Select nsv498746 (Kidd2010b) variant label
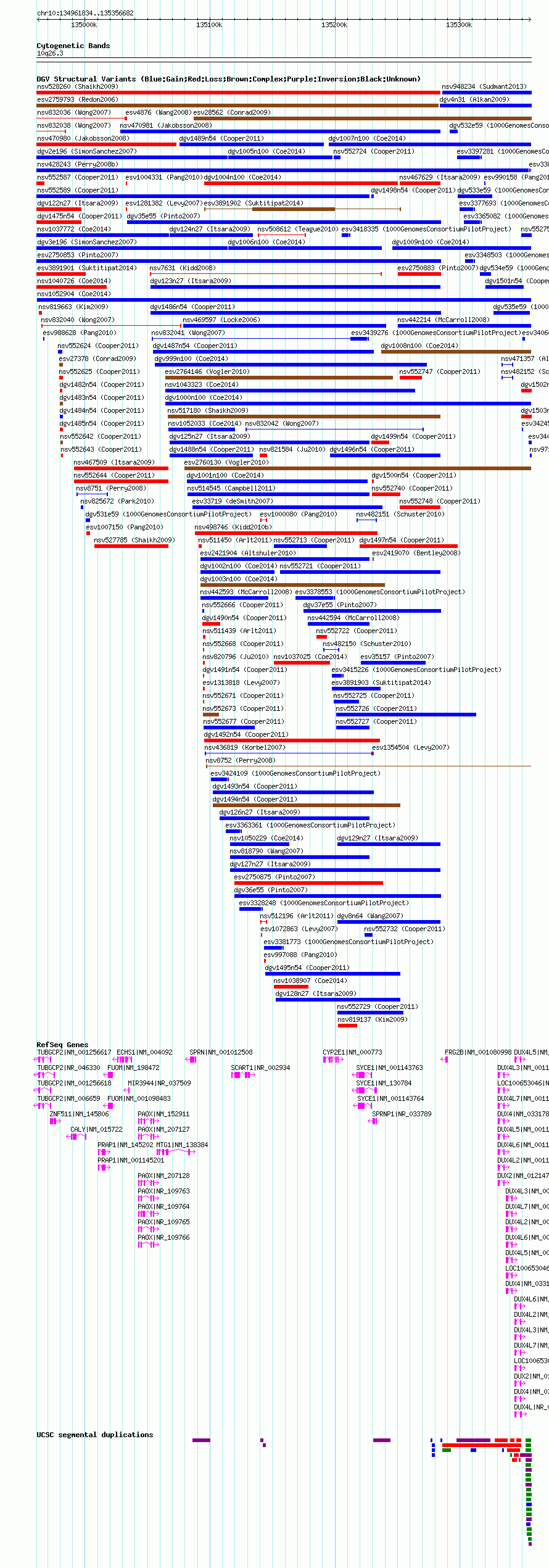The height and width of the screenshot is (1568, 549). [x=233, y=527]
